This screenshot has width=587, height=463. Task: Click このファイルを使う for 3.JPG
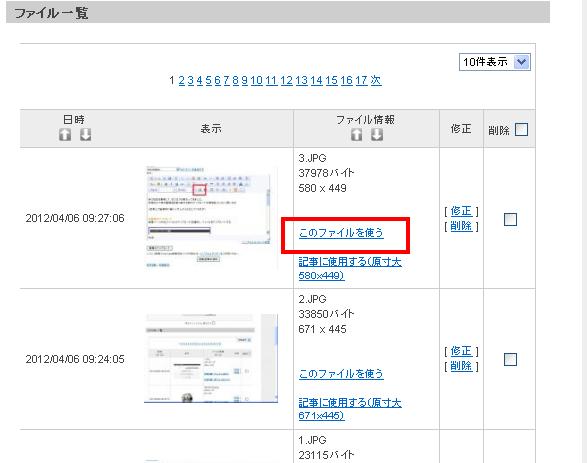(x=341, y=233)
